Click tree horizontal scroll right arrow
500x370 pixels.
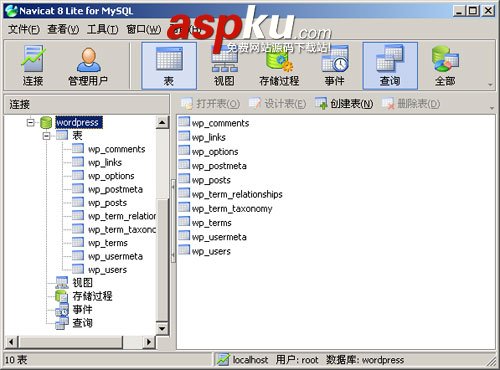[149, 342]
